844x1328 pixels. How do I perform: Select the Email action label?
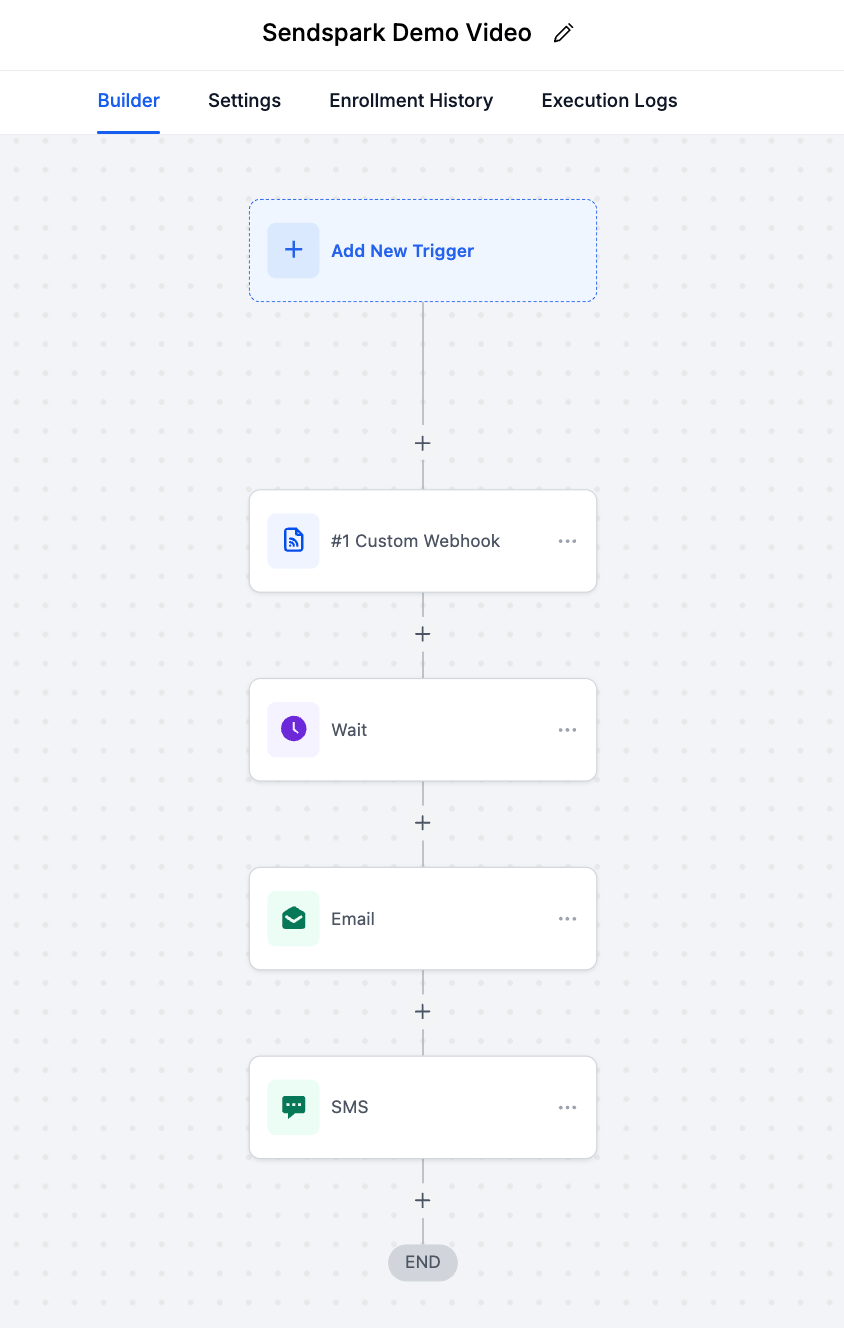[353, 919]
